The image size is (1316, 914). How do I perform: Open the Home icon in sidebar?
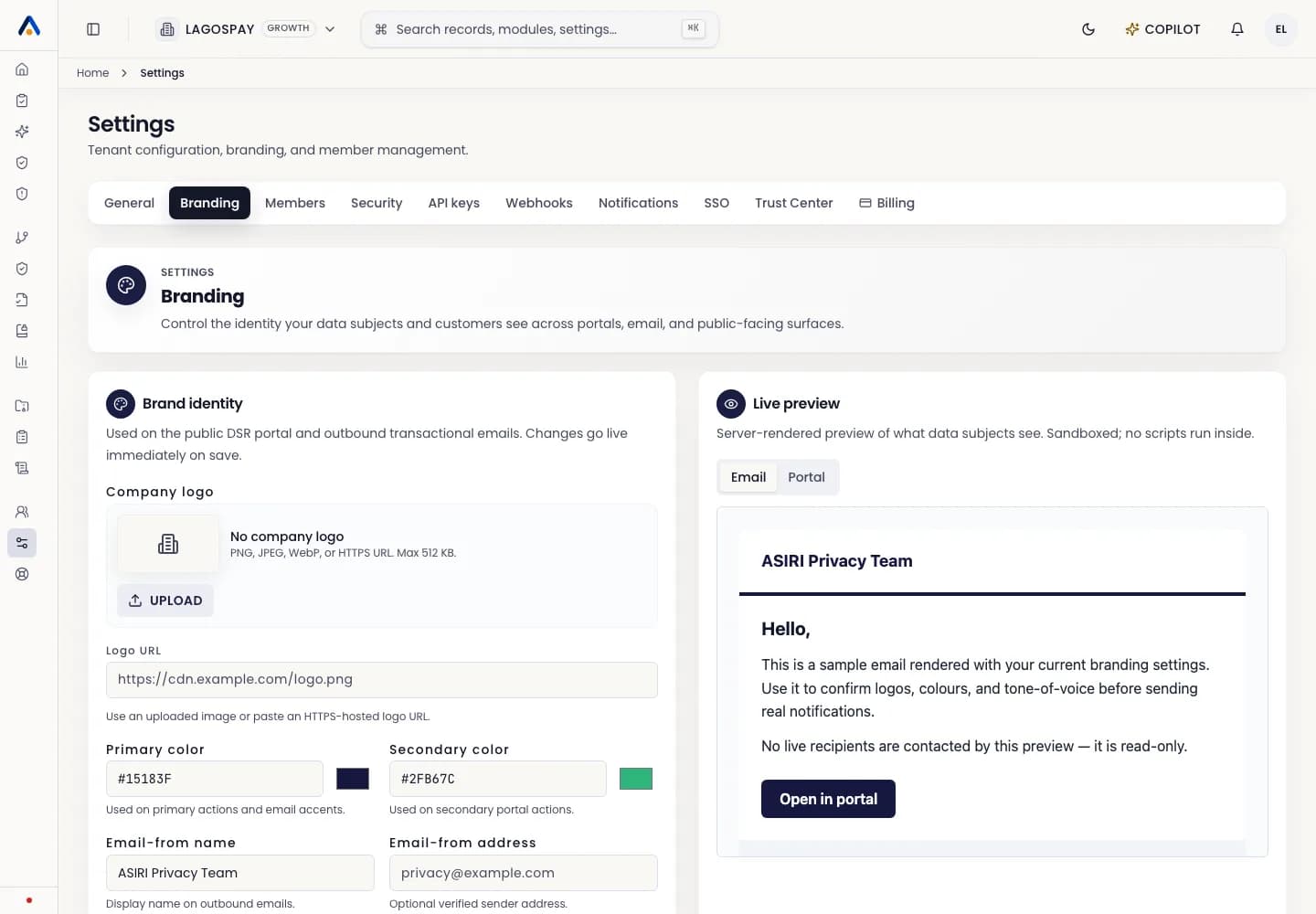click(22, 69)
